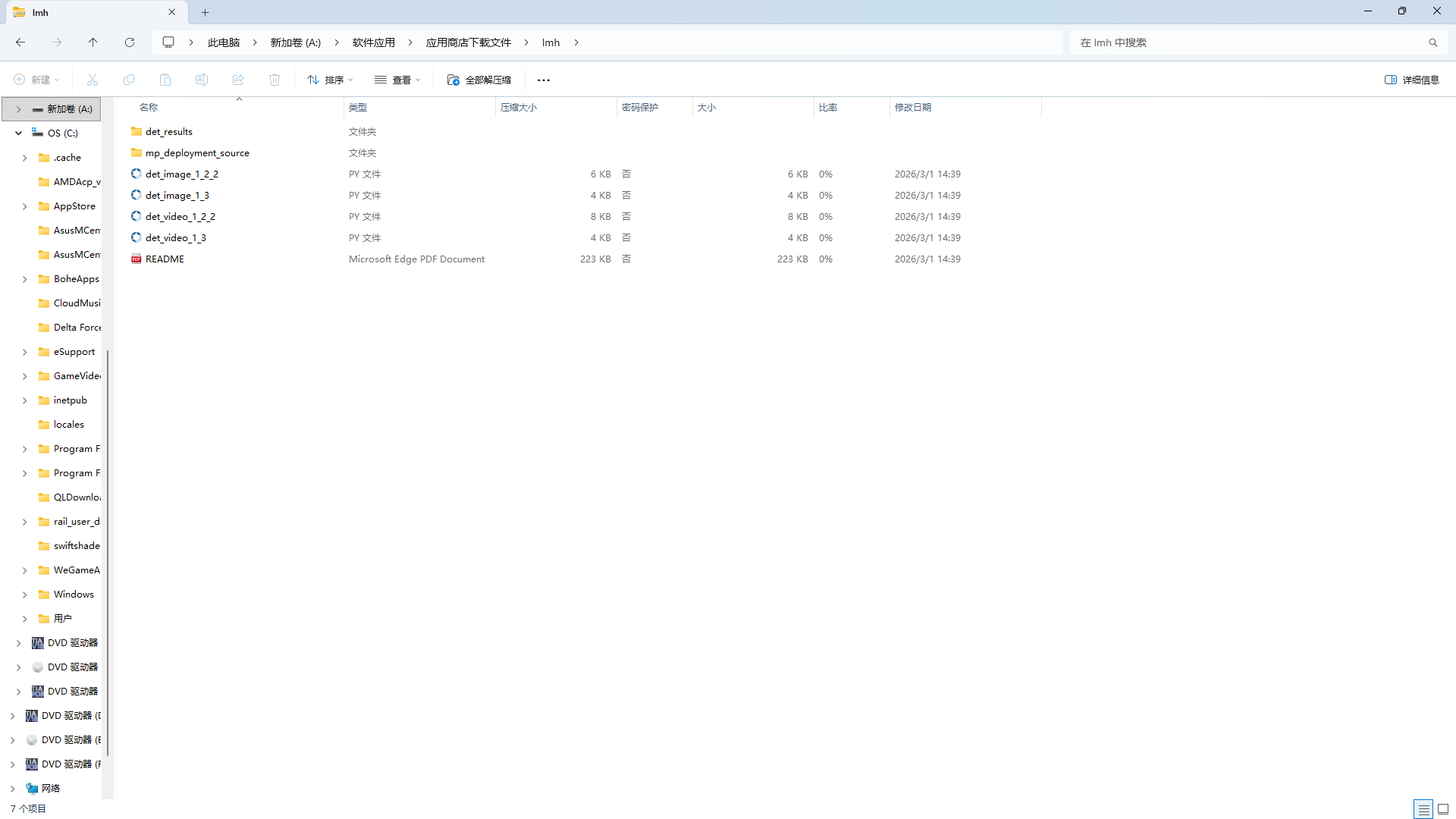The image size is (1456, 819).
Task: Select the det_video_1_2_2 Python file icon
Action: coord(136,216)
